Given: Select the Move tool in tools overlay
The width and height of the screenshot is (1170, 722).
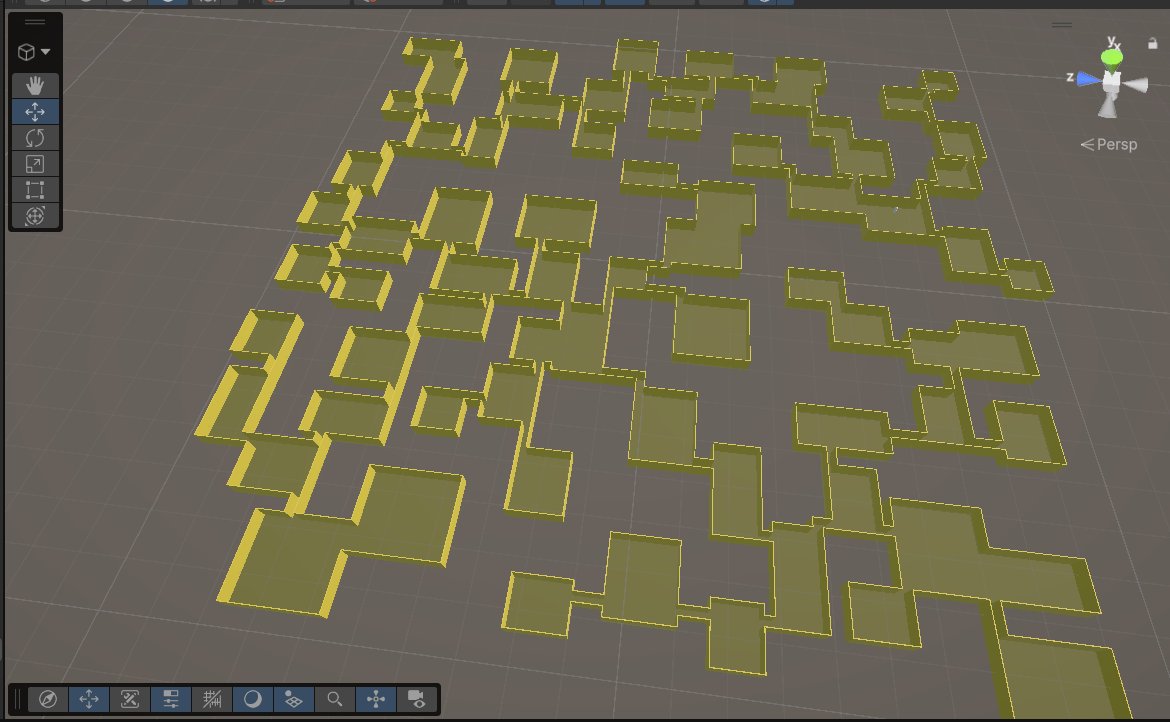Looking at the screenshot, I should click(x=34, y=112).
